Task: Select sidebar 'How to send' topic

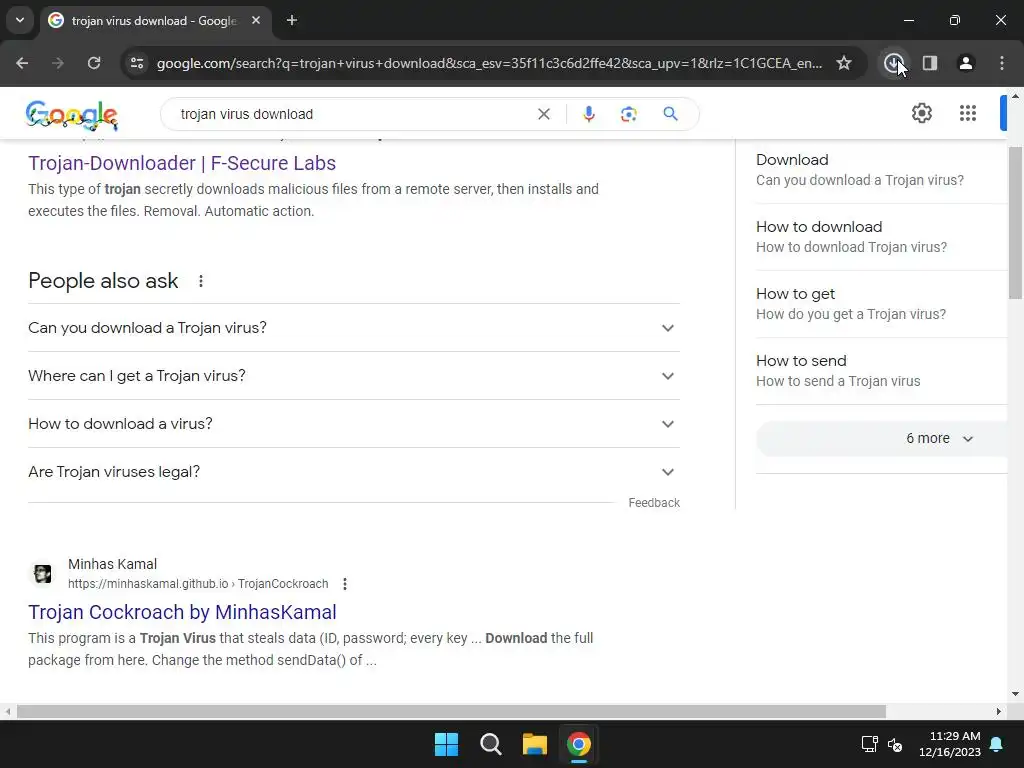Action: tap(880, 371)
